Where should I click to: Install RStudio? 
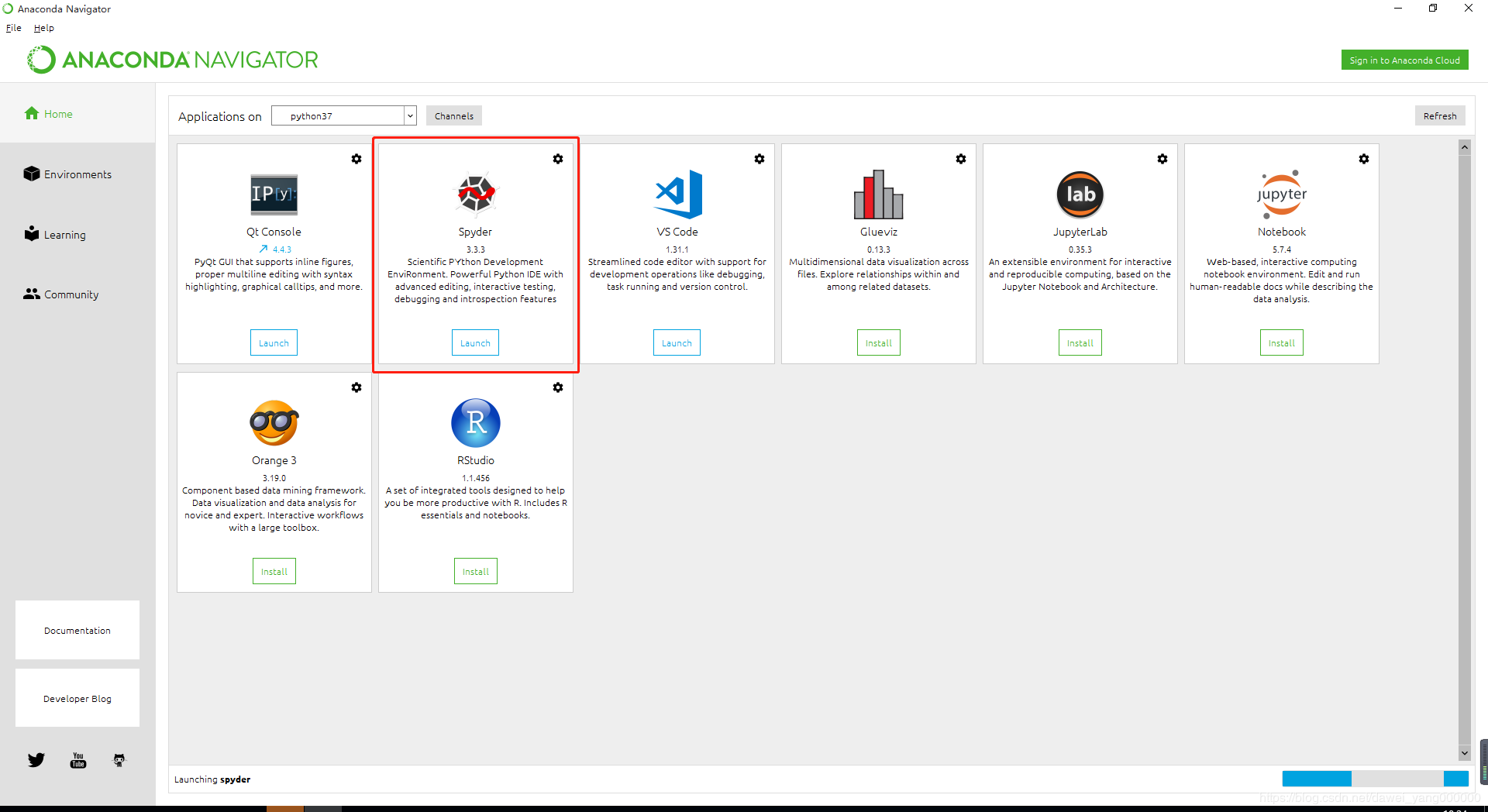[476, 571]
